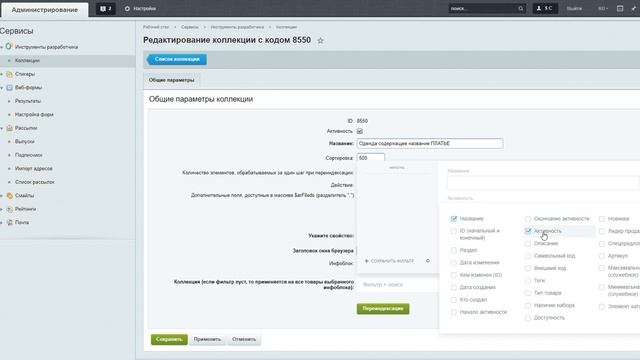
Task: Switch to the Администрирование tab
Action: pos(44,10)
